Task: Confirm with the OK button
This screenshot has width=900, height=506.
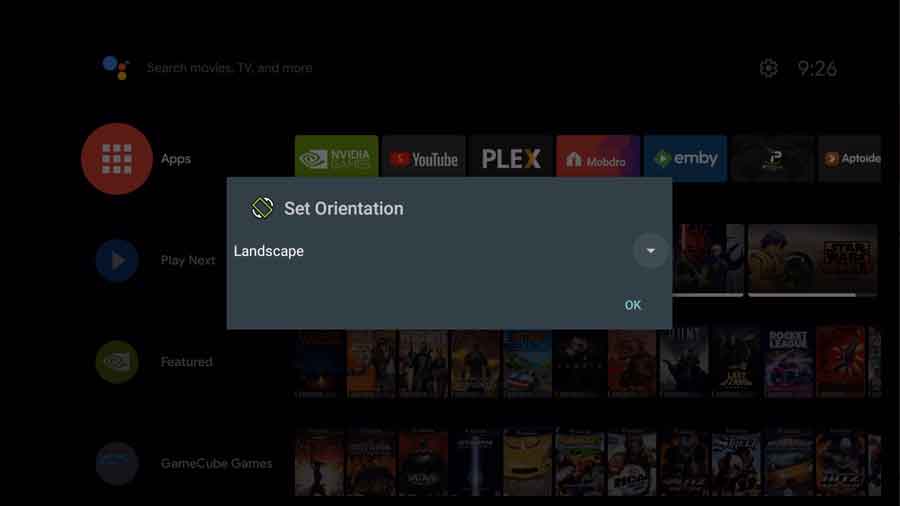Action: point(633,305)
